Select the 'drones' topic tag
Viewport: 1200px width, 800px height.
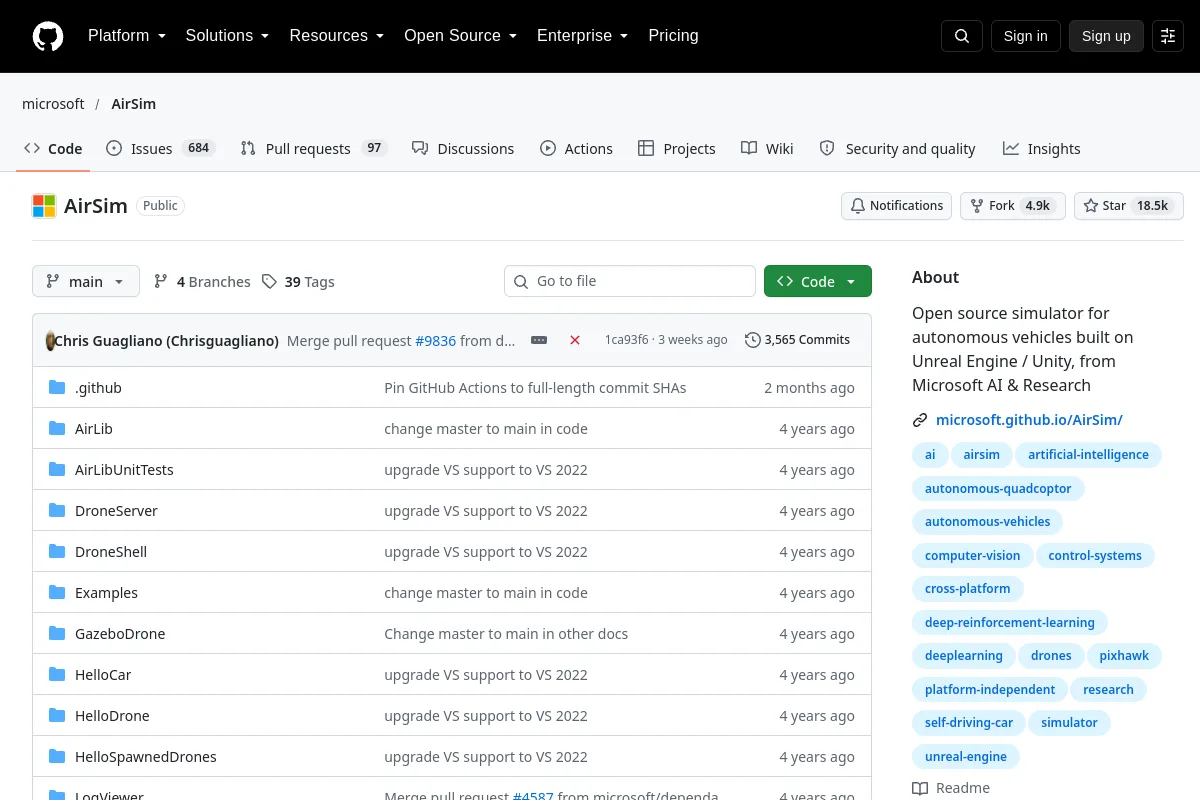tap(1051, 657)
